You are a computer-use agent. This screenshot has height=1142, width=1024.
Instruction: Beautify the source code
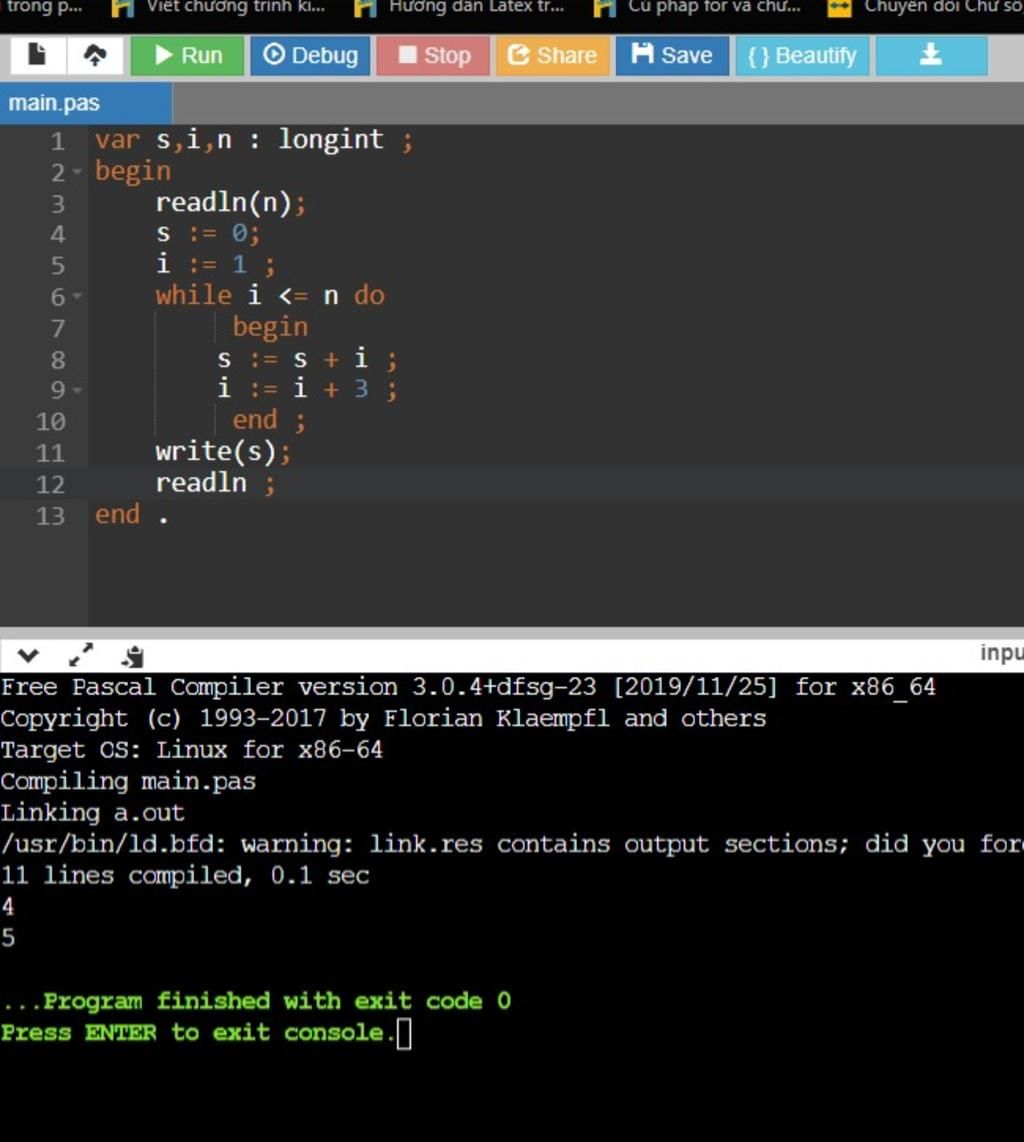(x=802, y=56)
